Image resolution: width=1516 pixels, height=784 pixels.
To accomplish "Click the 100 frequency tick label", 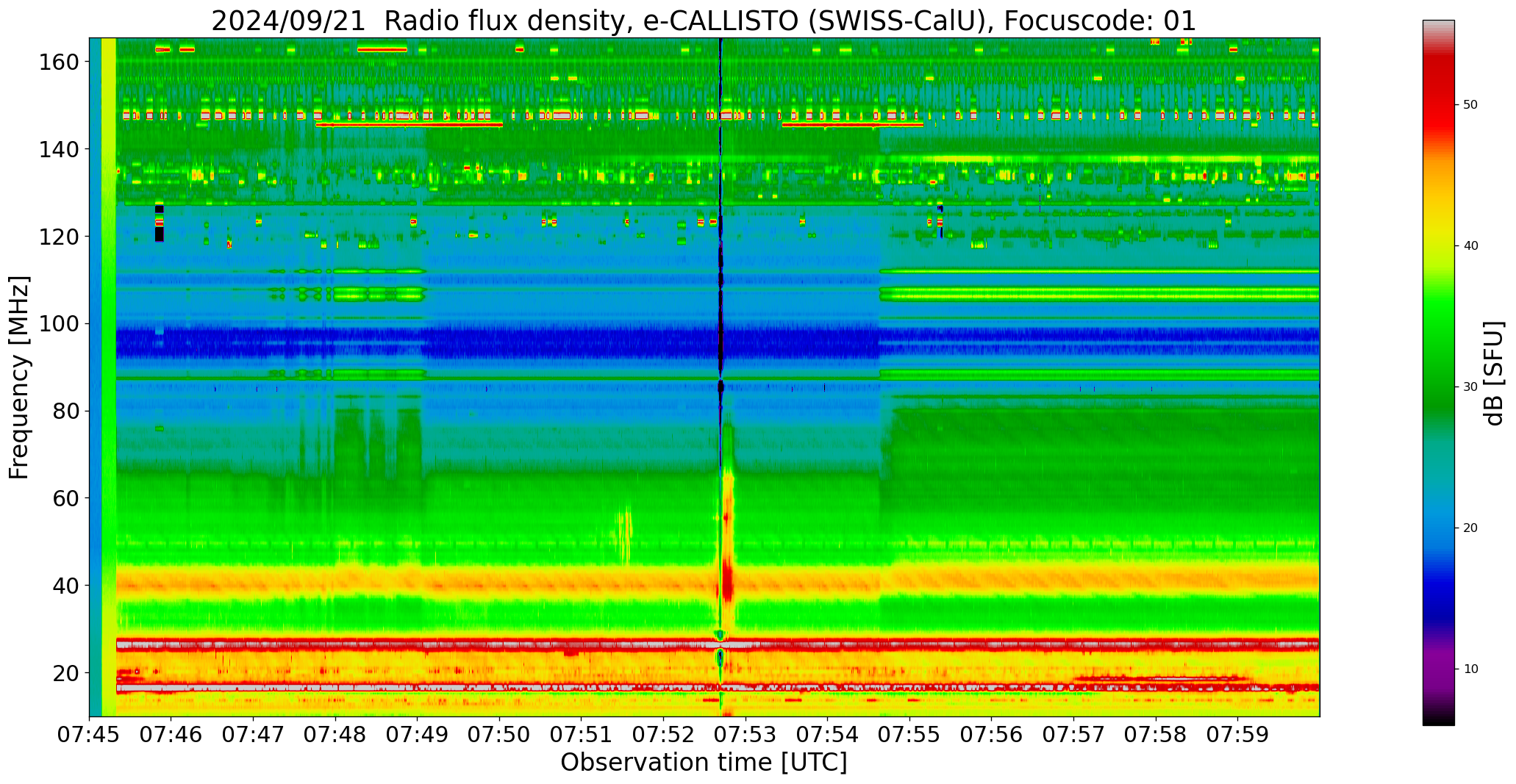I will tap(59, 324).
